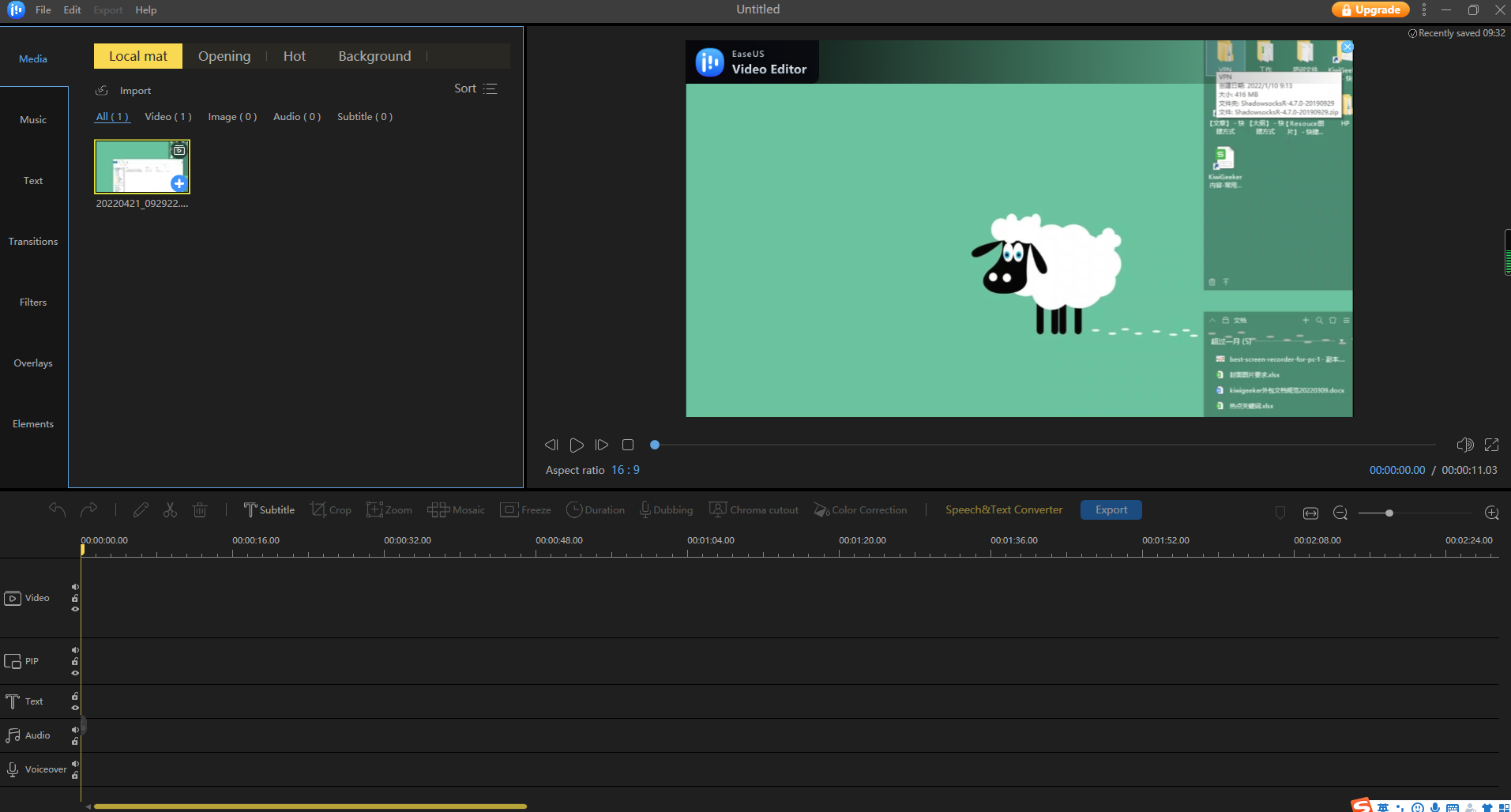
Task: Open the Overlays sidebar panel
Action: 33,363
